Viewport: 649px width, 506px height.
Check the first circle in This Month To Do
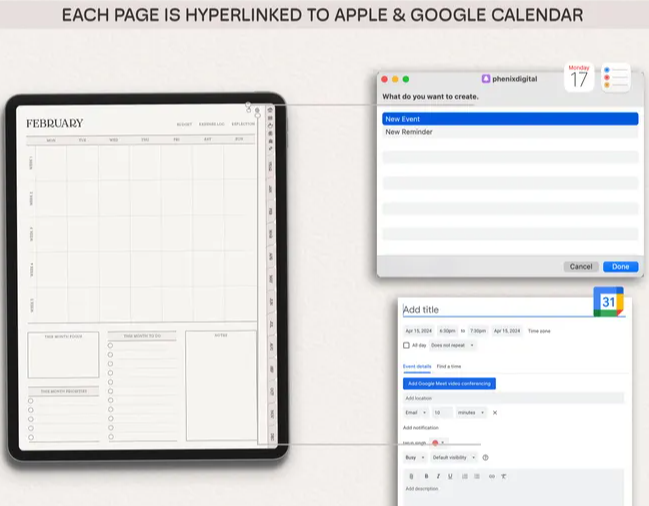tap(111, 345)
